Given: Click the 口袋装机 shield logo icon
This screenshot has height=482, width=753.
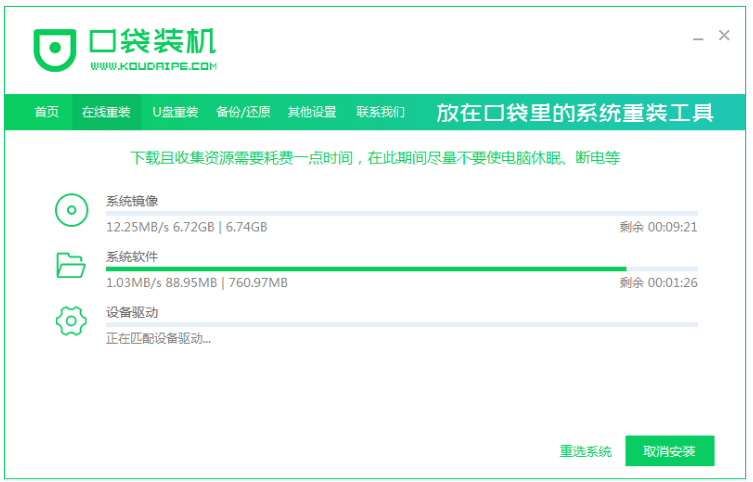Looking at the screenshot, I should point(54,48).
